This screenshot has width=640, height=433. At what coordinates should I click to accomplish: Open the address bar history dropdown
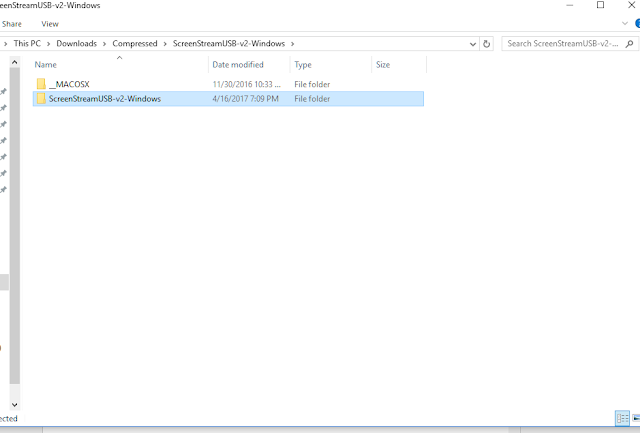473,44
